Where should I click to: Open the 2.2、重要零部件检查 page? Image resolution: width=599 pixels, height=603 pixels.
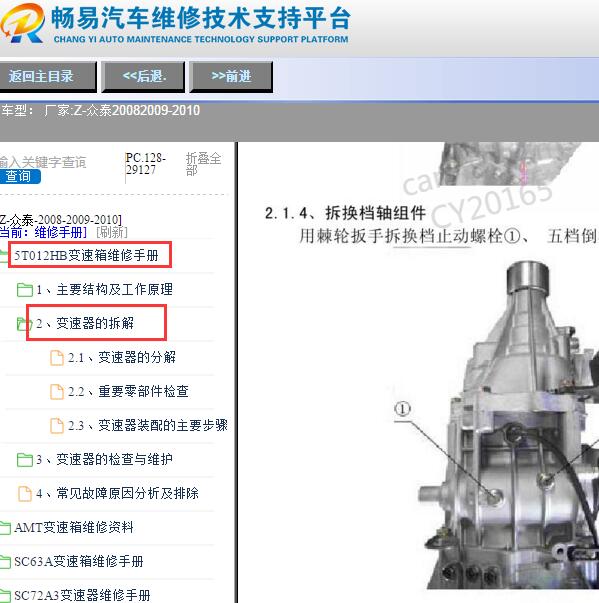[x=128, y=391]
